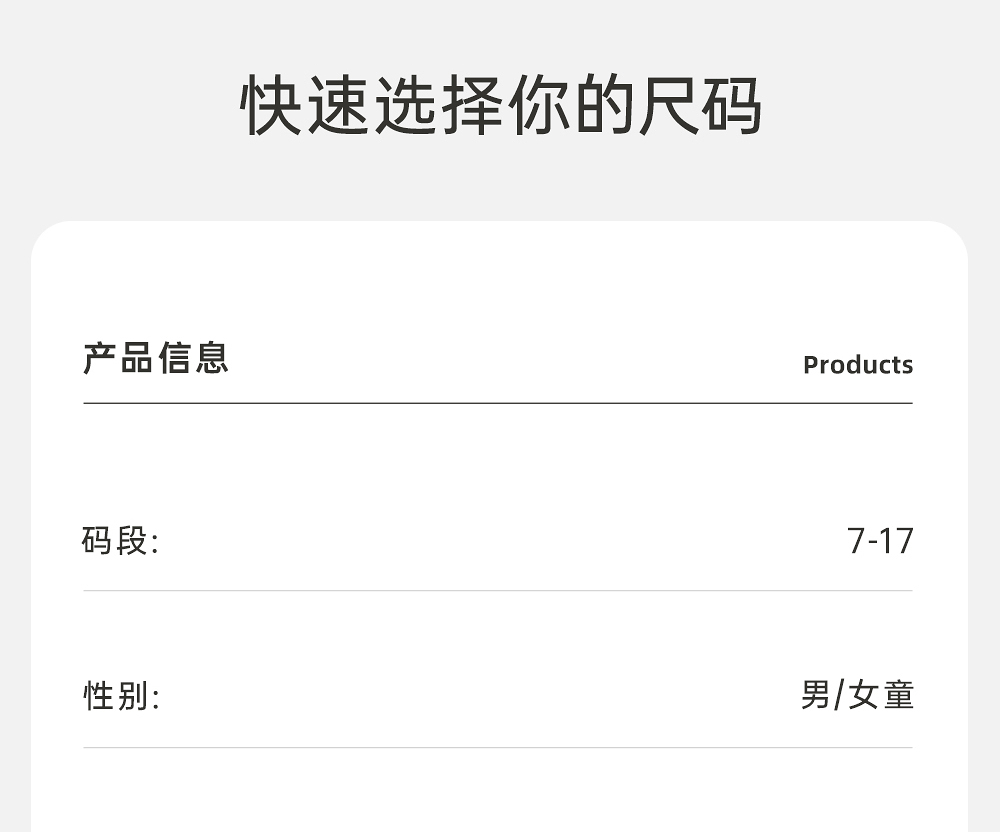
Task: Click the 男 character in the gender value
Action: 815,695
